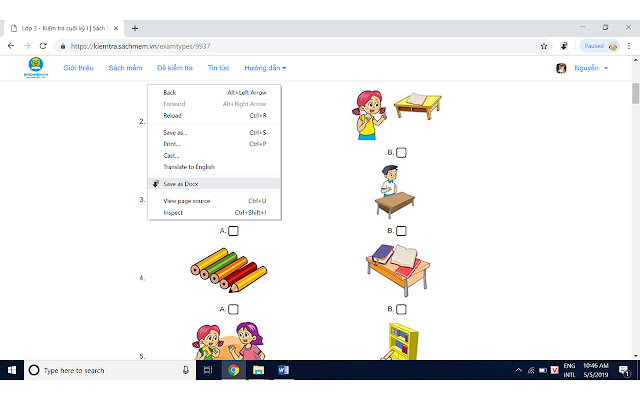Check answer B for question 2
This screenshot has height=400, width=640.
click(x=401, y=152)
